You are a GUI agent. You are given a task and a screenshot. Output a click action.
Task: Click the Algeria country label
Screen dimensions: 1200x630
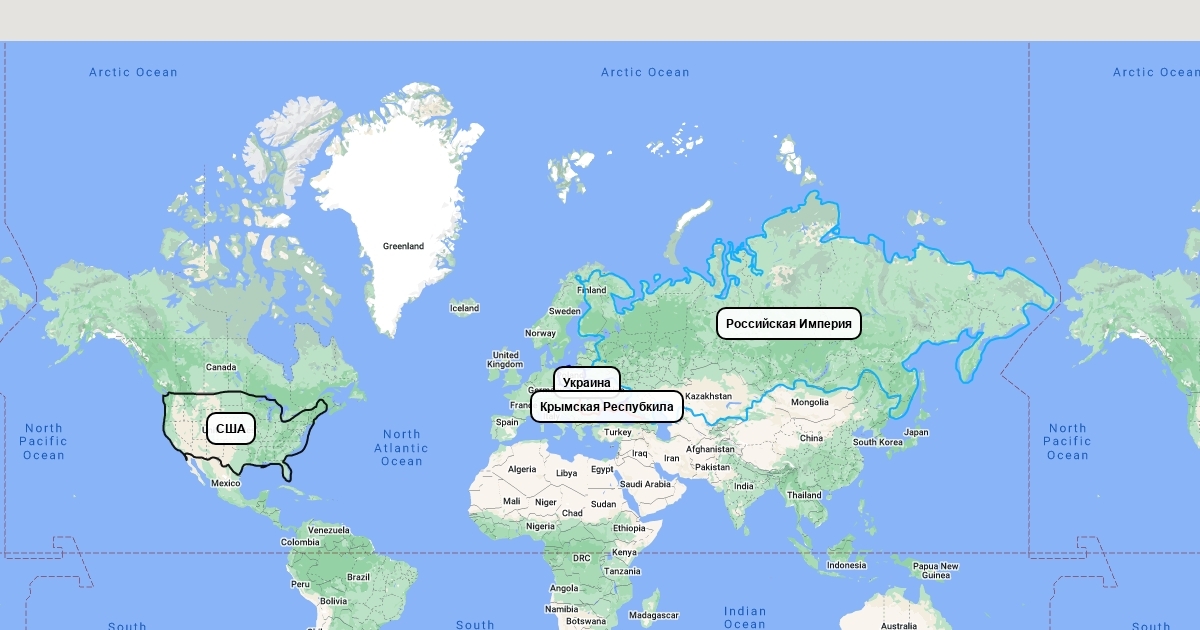click(522, 469)
